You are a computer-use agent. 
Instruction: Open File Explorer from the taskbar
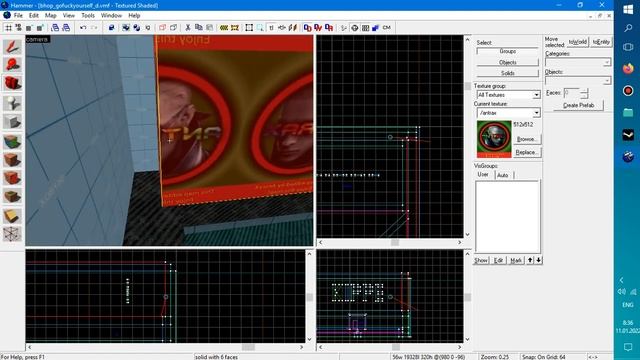click(628, 112)
